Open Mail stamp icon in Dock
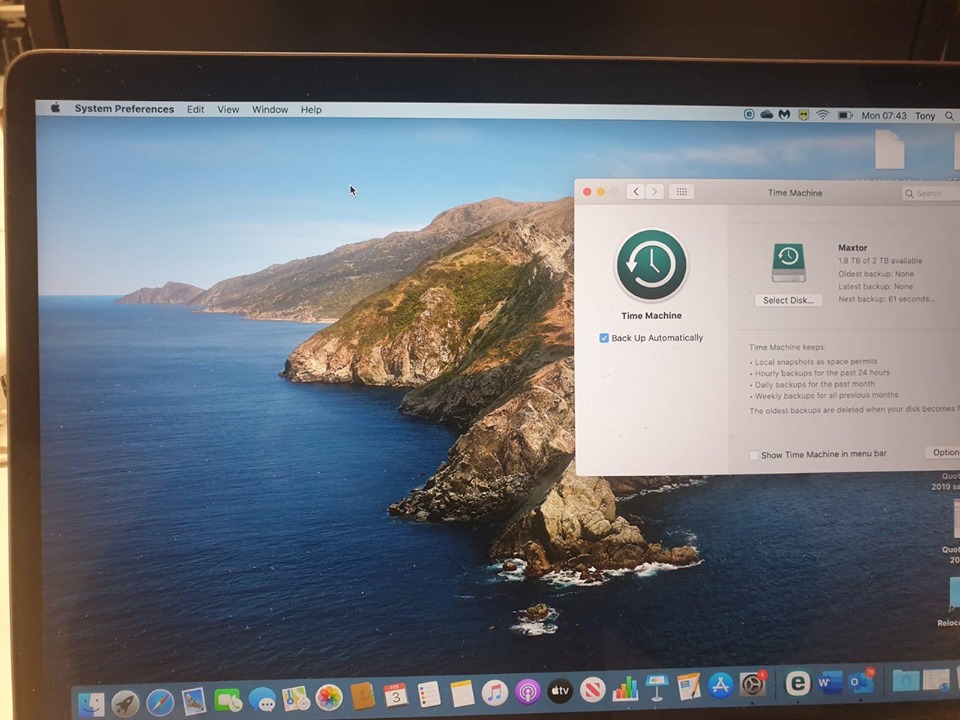The height and width of the screenshot is (720, 960). pos(193,702)
